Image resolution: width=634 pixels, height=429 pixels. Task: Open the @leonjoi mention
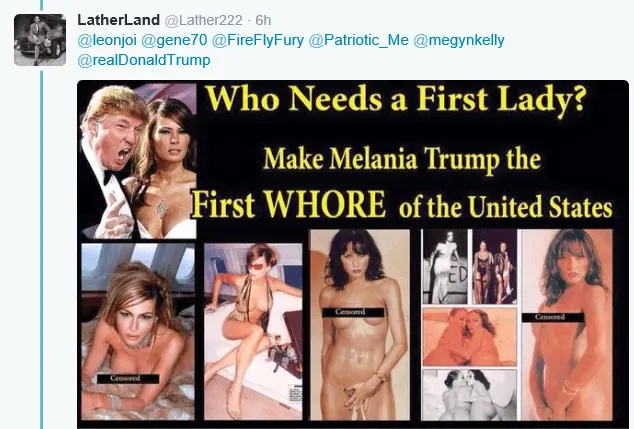107,40
